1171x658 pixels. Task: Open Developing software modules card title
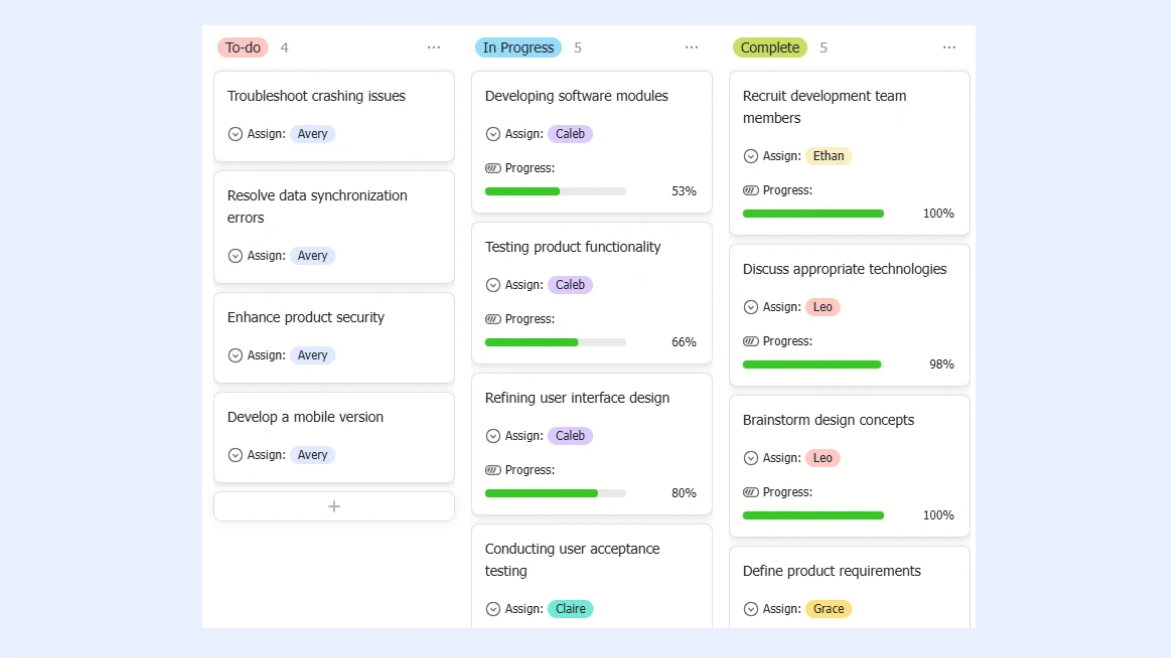tap(577, 96)
